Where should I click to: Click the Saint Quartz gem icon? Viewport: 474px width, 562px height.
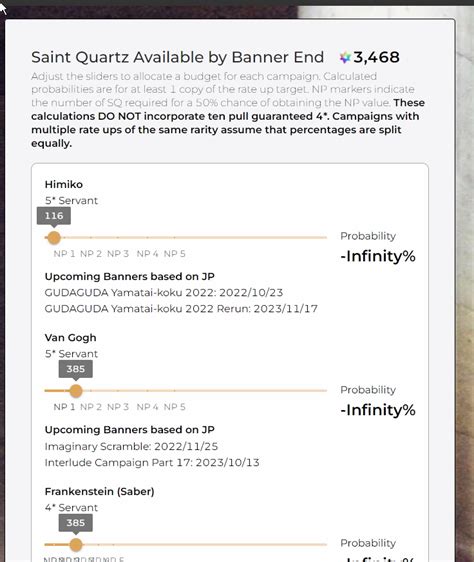(345, 57)
